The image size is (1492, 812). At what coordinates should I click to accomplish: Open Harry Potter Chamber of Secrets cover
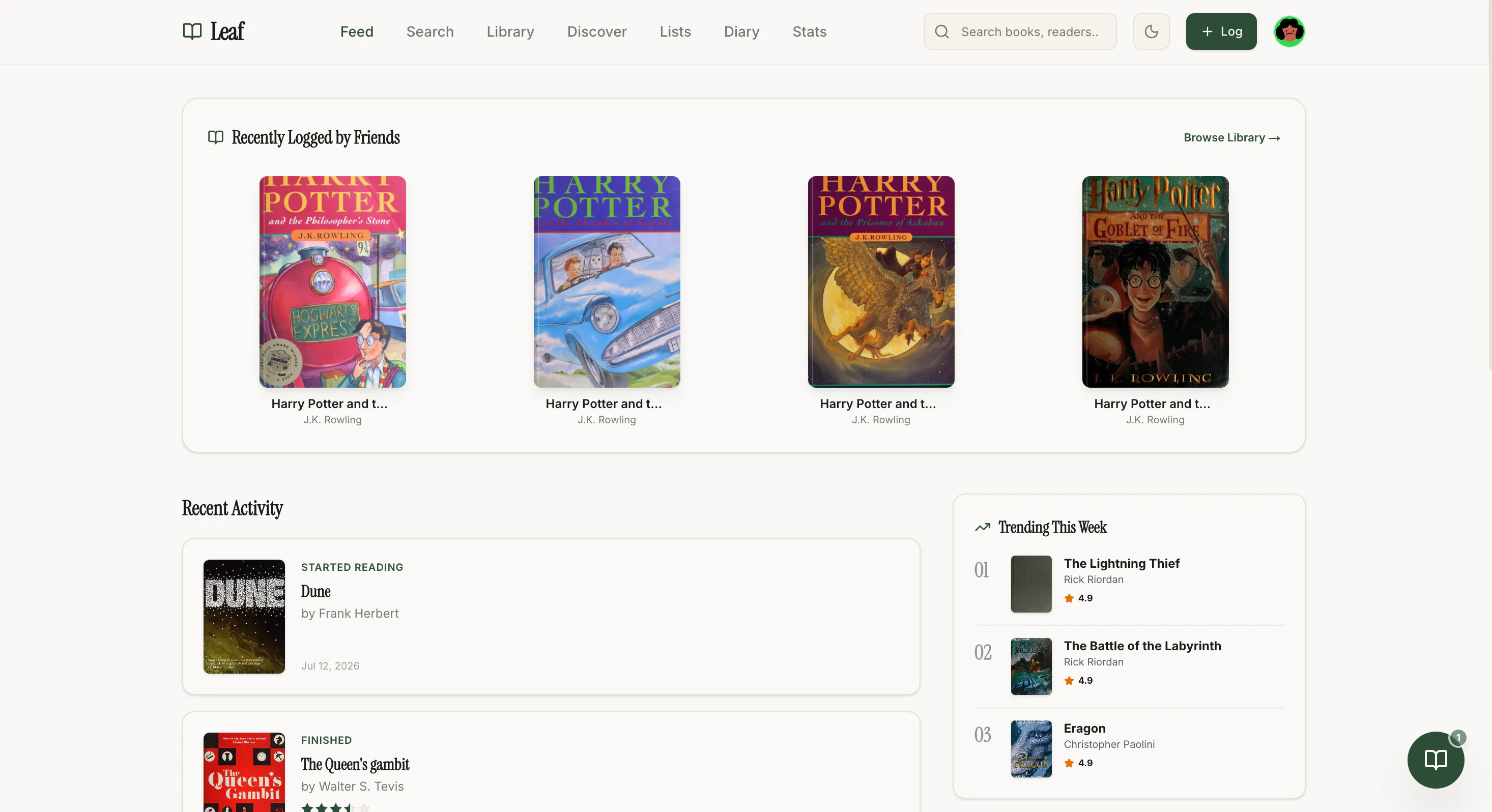607,281
